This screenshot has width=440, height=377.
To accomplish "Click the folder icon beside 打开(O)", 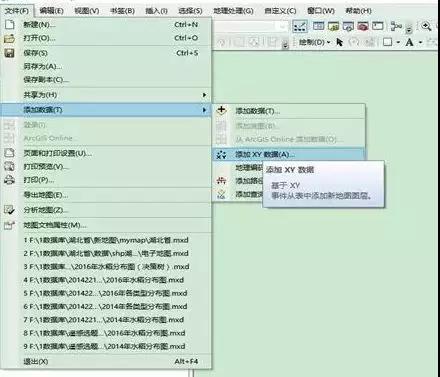I will pyautogui.click(x=9, y=38).
